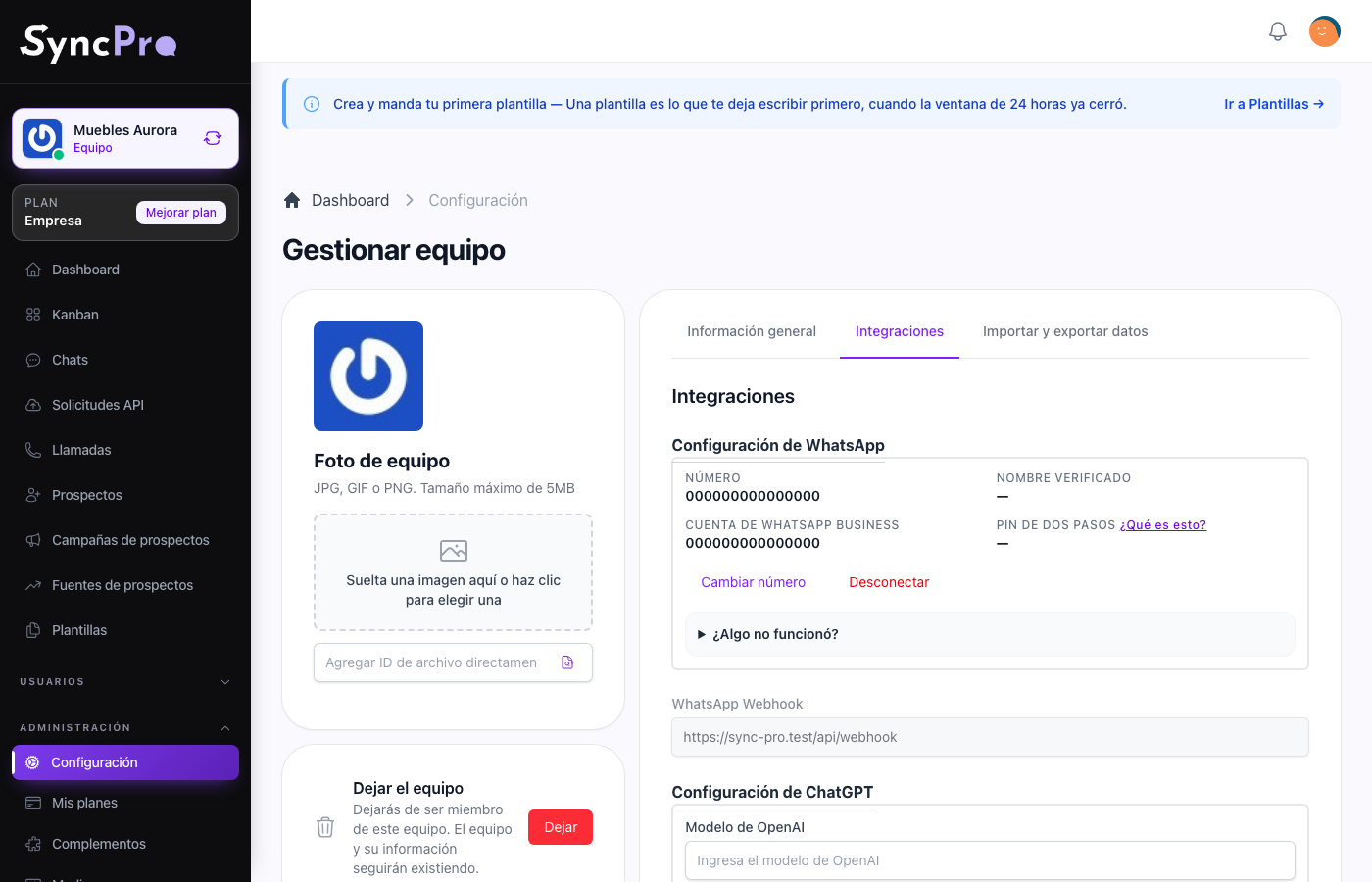The width and height of the screenshot is (1372, 882).
Task: Open the Información general tab
Action: click(752, 331)
